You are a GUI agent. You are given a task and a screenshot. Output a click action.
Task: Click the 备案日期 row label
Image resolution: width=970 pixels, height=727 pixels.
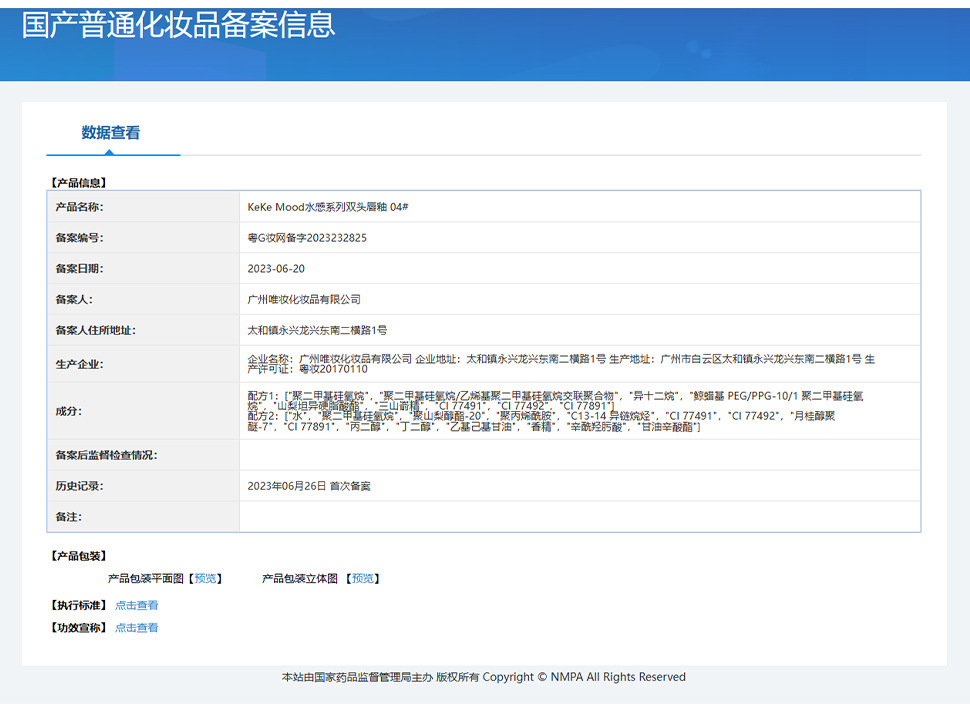[80, 269]
